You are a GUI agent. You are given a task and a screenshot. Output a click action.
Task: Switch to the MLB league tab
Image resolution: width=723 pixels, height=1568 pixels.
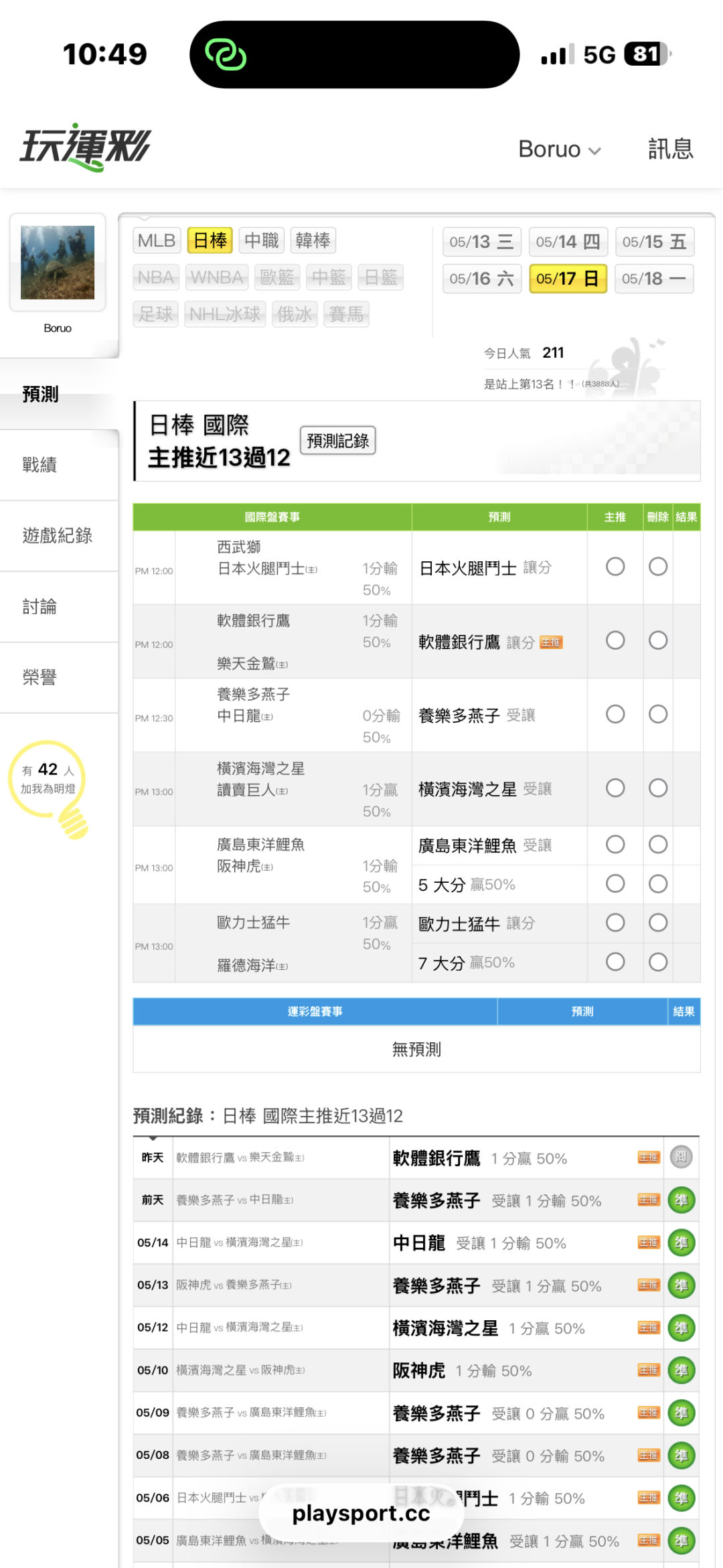(x=156, y=240)
